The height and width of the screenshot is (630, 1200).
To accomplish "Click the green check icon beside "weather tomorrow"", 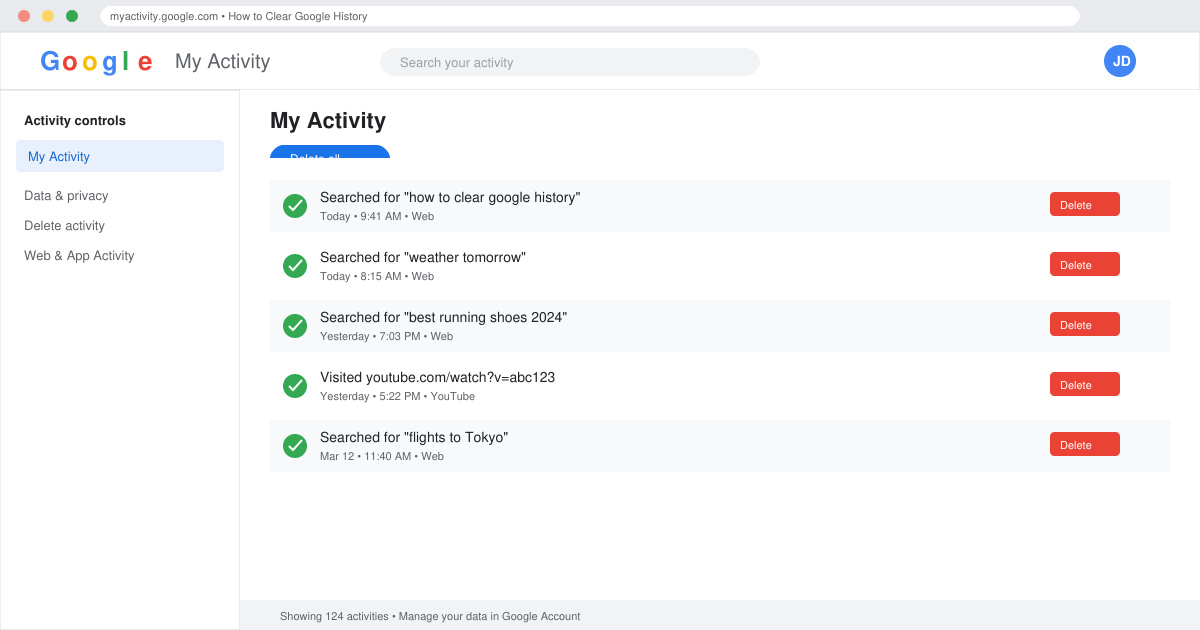I will tap(295, 266).
